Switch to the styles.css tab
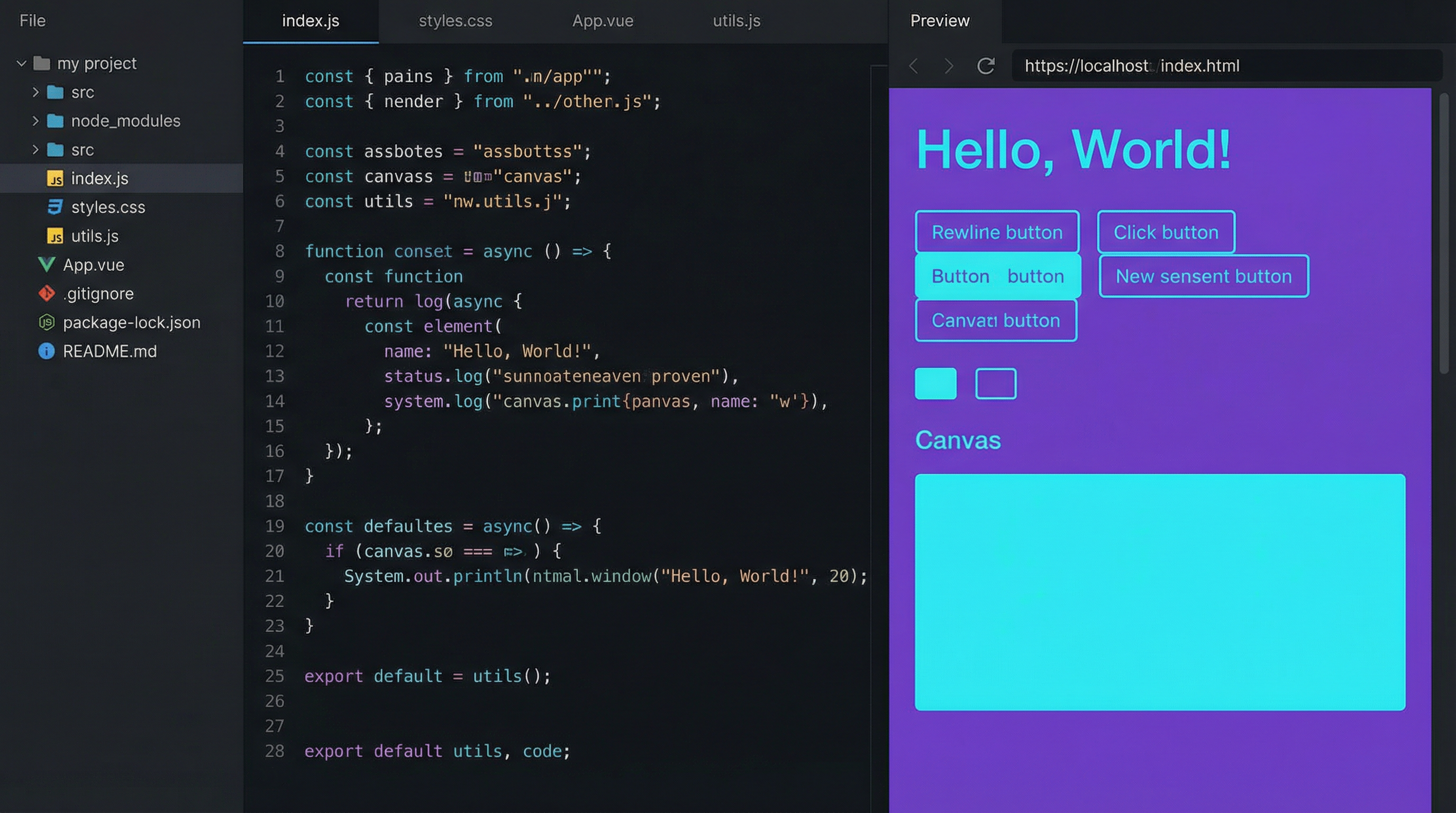1456x813 pixels. click(456, 21)
